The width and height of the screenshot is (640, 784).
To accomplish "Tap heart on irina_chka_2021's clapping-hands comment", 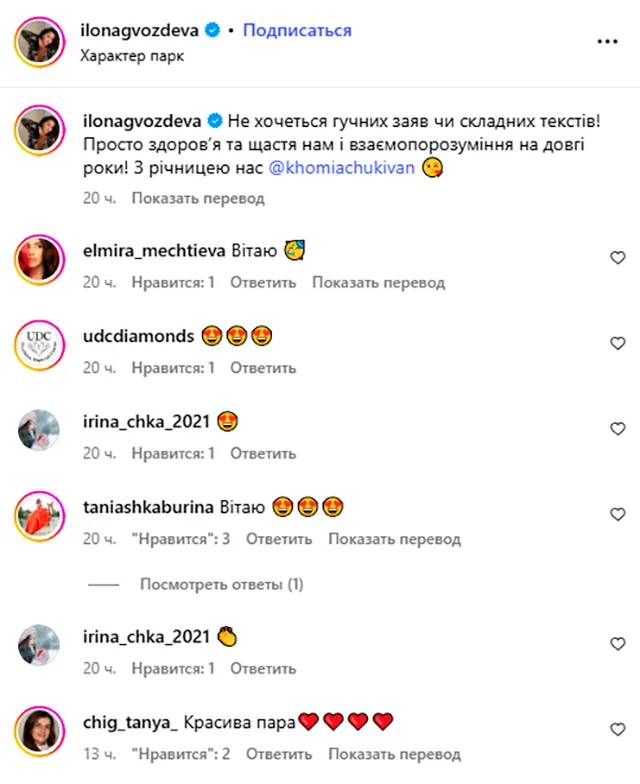I will coord(618,644).
